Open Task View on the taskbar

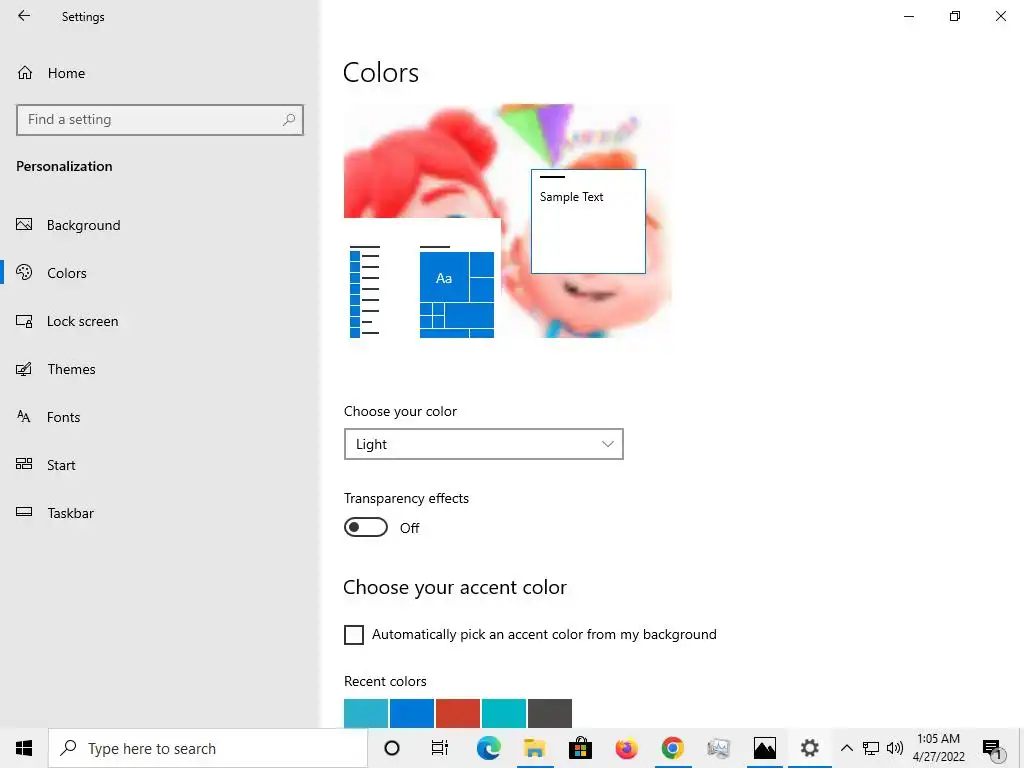(440, 748)
